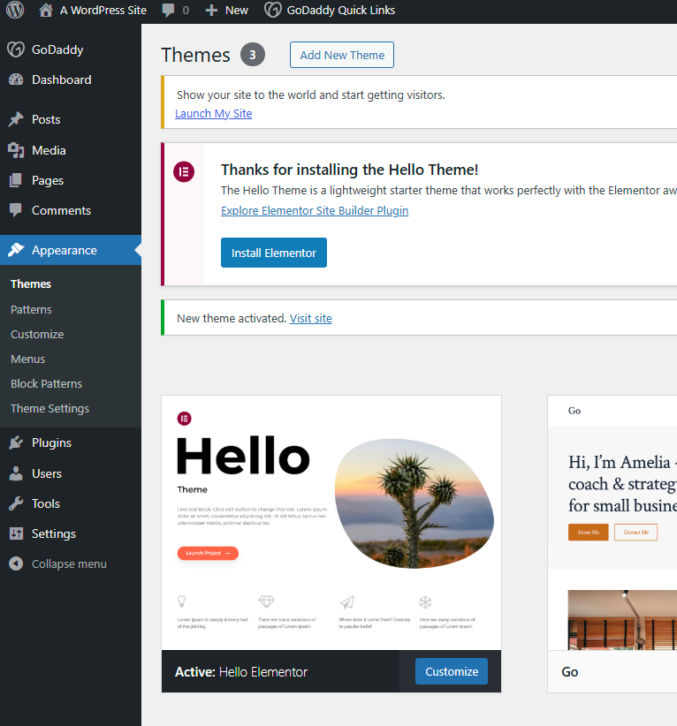Image resolution: width=677 pixels, height=726 pixels.
Task: Click the Appearance paintbrush icon
Action: pyautogui.click(x=16, y=250)
